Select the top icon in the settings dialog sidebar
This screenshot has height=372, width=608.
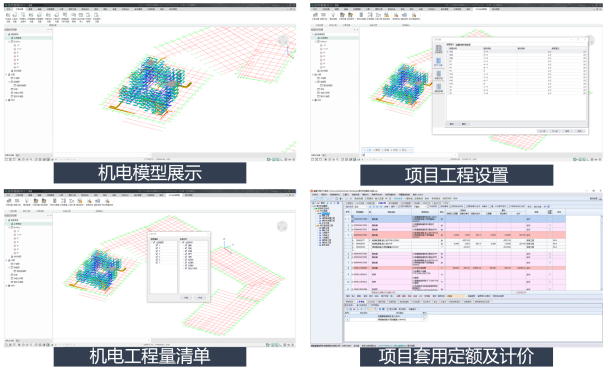point(439,49)
